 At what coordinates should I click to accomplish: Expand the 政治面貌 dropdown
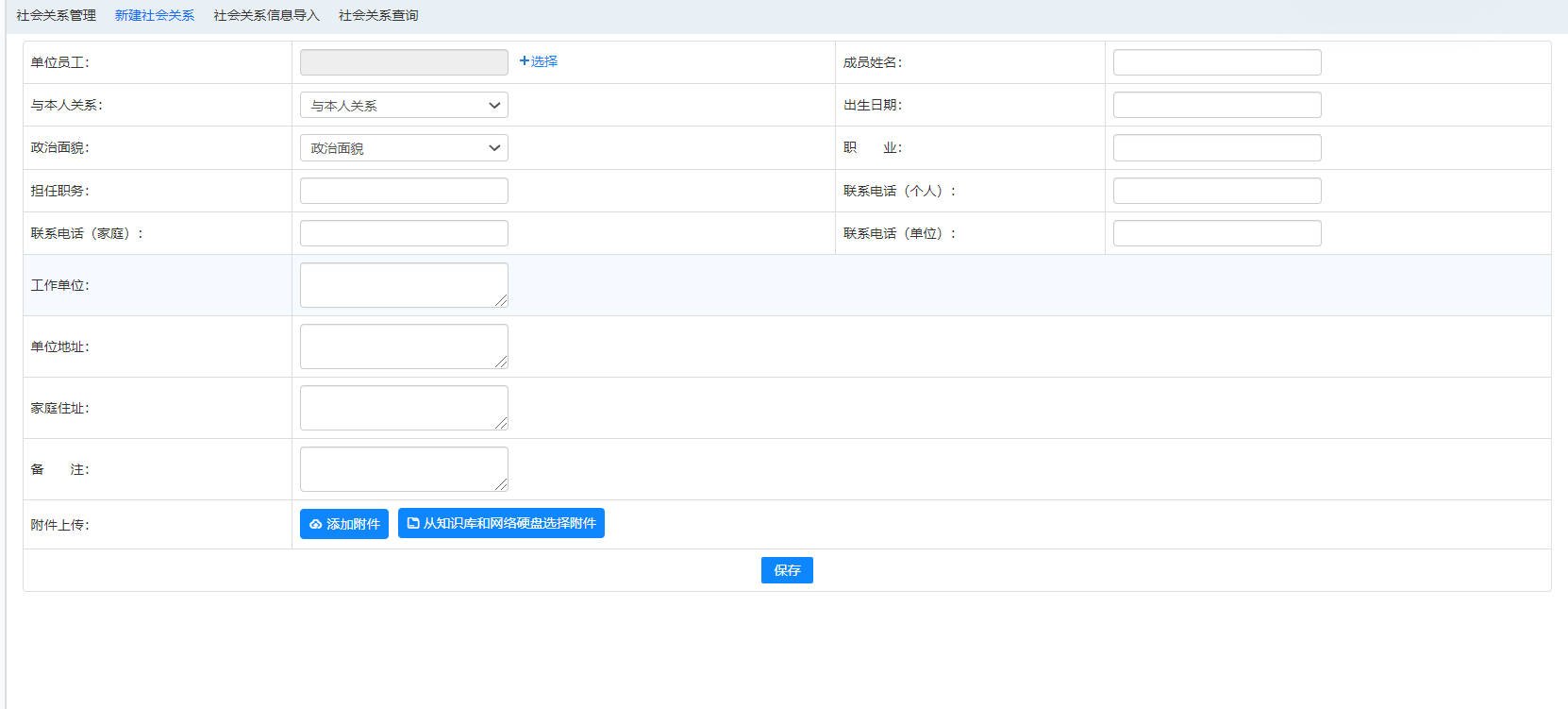tap(404, 148)
